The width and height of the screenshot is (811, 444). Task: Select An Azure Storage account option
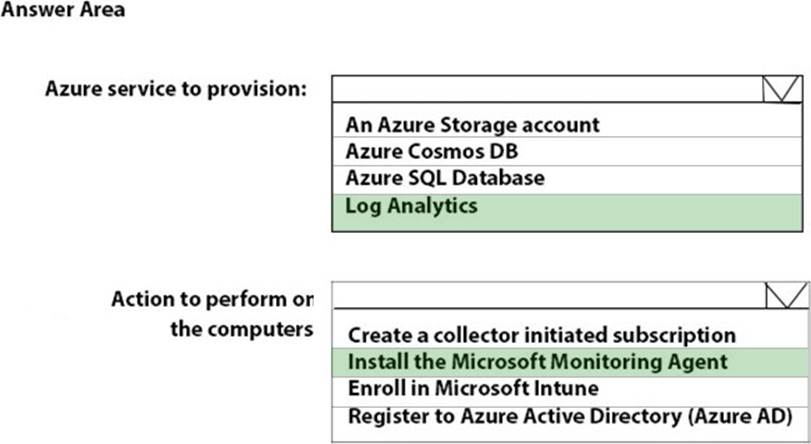[x=473, y=125]
